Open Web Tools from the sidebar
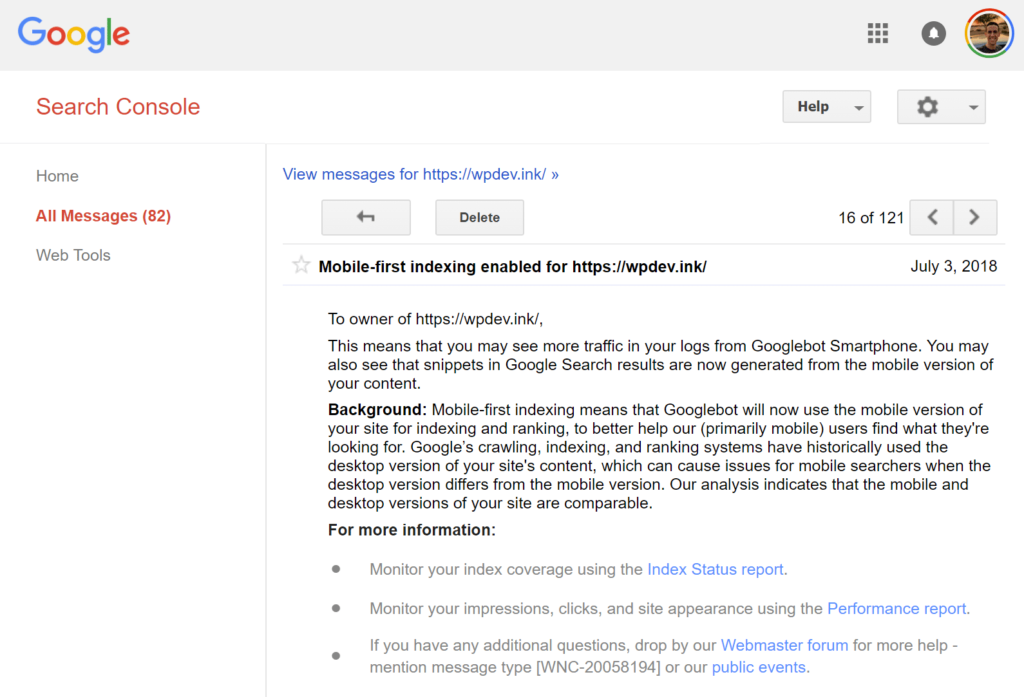Image resolution: width=1024 pixels, height=697 pixels. click(73, 255)
